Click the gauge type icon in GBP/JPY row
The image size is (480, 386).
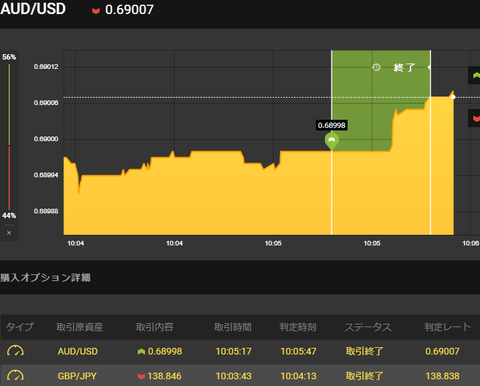pyautogui.click(x=15, y=376)
